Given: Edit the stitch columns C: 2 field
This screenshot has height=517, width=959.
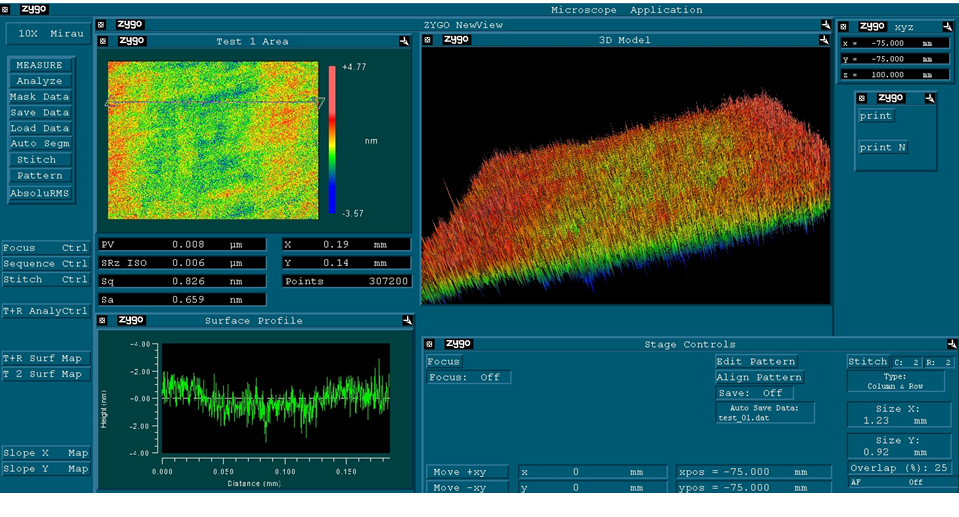Looking at the screenshot, I should click(x=906, y=362).
